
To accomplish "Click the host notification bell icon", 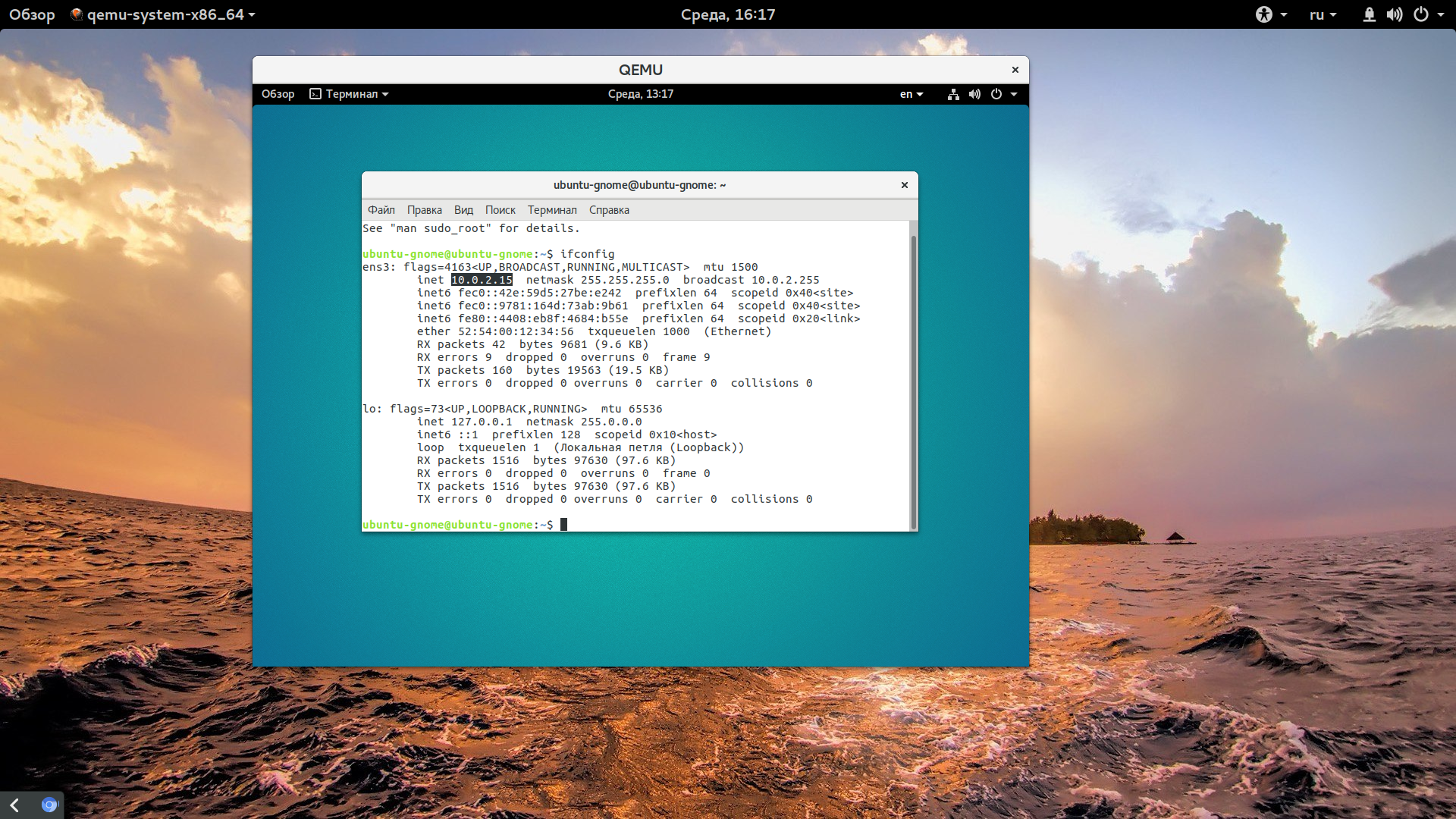I will click(1369, 14).
